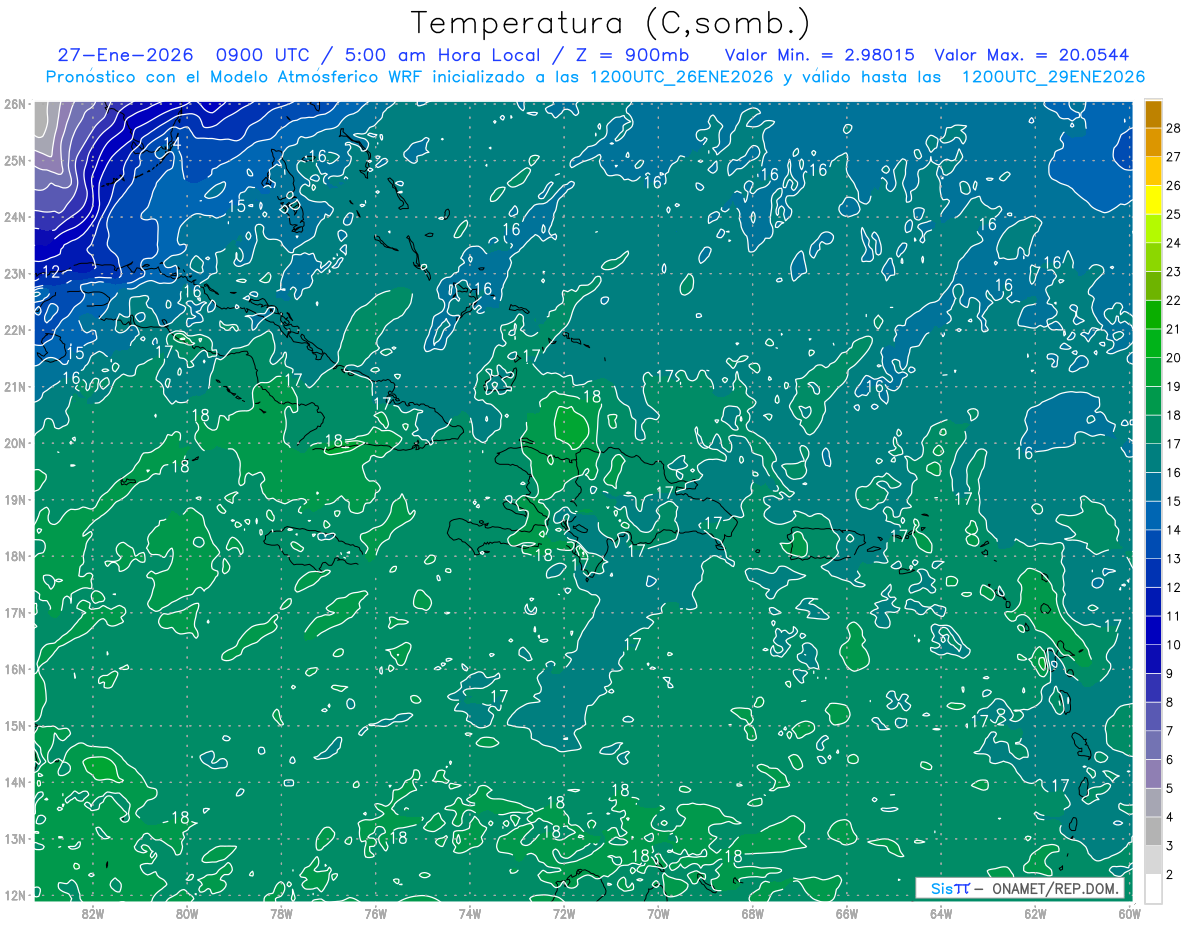This screenshot has height=927, width=1200.
Task: Click color scale label '25'
Action: click(1175, 214)
